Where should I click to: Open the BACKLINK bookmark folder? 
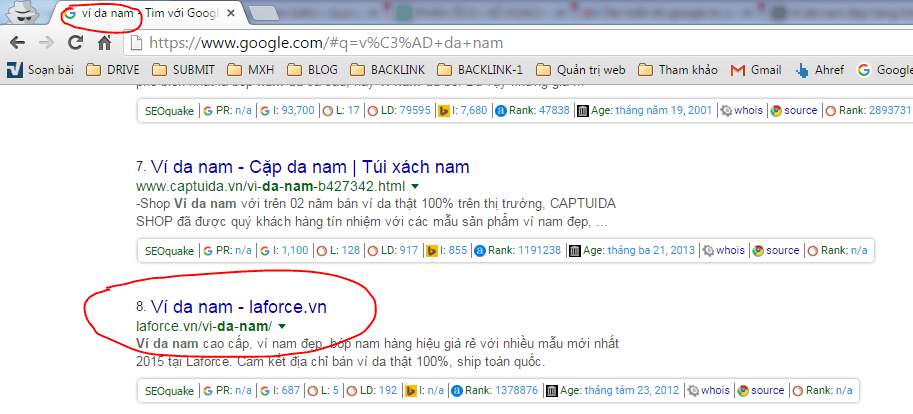coord(388,70)
